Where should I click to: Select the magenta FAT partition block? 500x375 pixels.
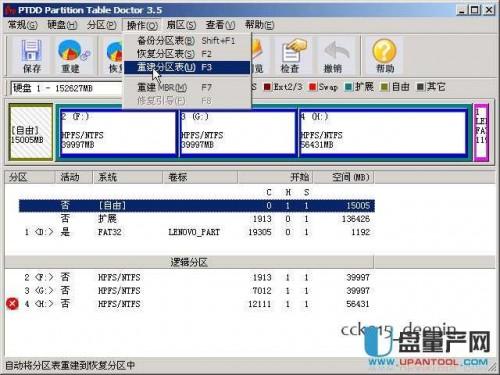tap(481, 132)
